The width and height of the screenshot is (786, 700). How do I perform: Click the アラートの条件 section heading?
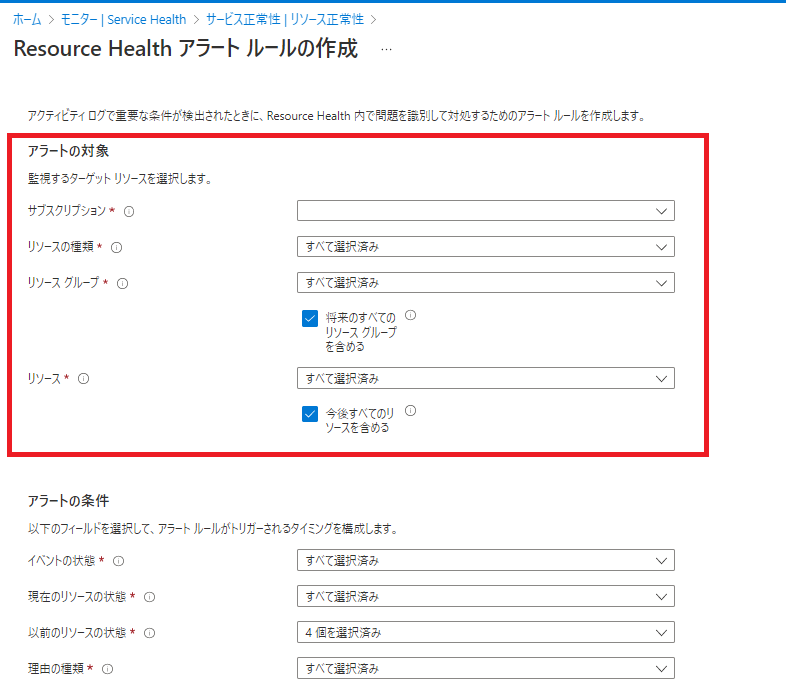pyautogui.click(x=68, y=500)
